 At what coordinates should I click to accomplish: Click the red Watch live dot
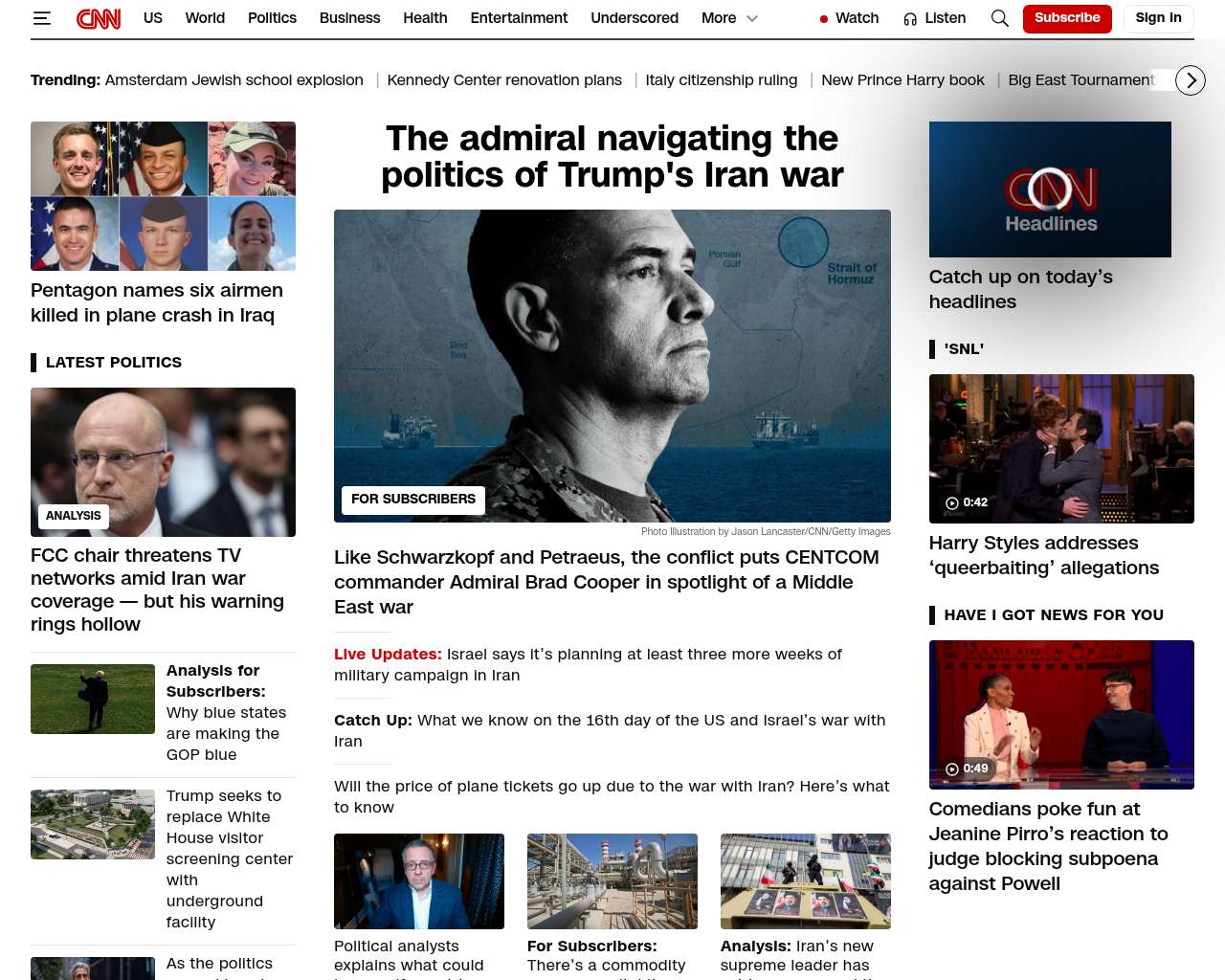pyautogui.click(x=824, y=18)
